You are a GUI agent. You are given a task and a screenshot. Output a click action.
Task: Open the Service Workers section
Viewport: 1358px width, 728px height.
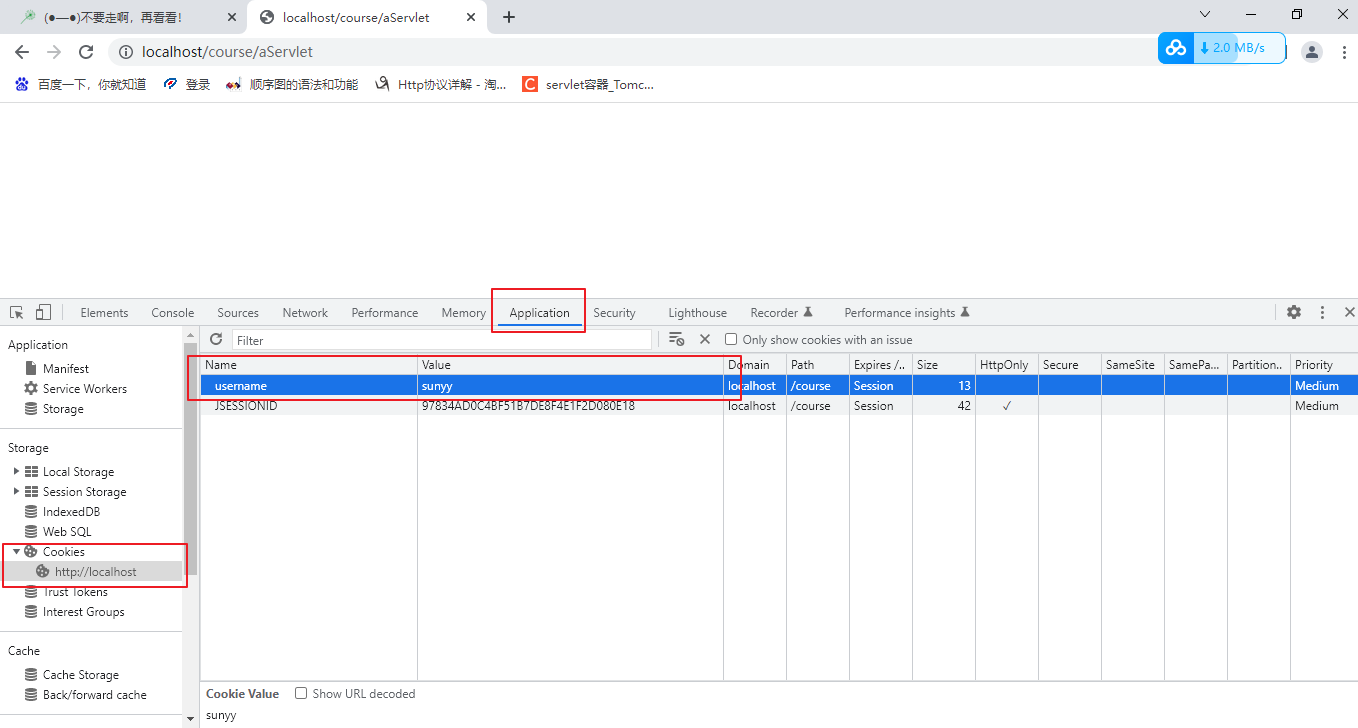pyautogui.click(x=84, y=389)
